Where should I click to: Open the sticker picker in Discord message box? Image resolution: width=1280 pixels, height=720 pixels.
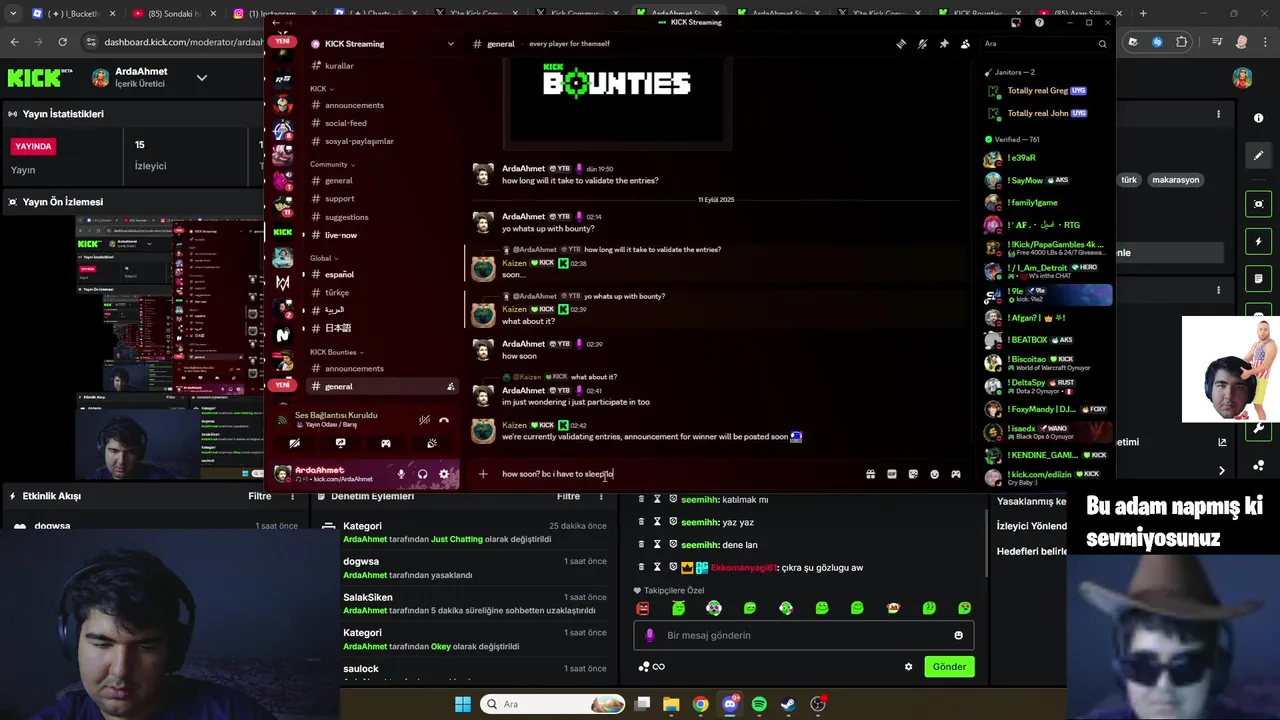913,474
